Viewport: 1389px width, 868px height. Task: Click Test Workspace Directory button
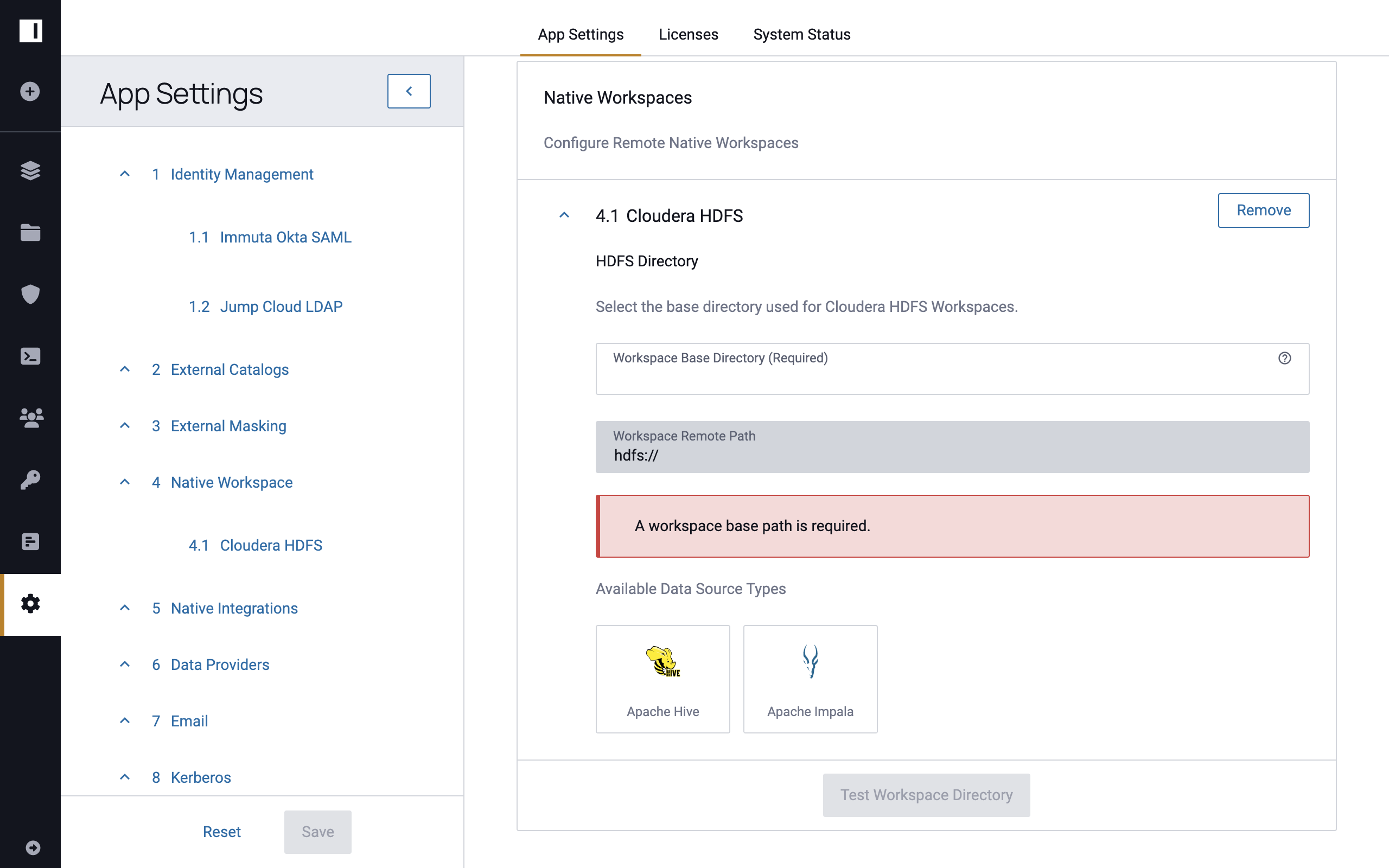(x=926, y=795)
